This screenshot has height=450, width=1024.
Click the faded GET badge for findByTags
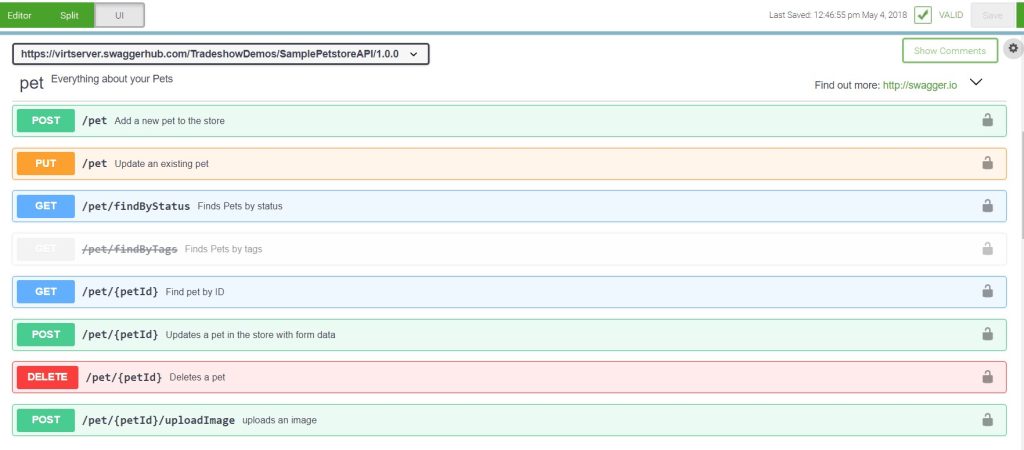coord(46,249)
